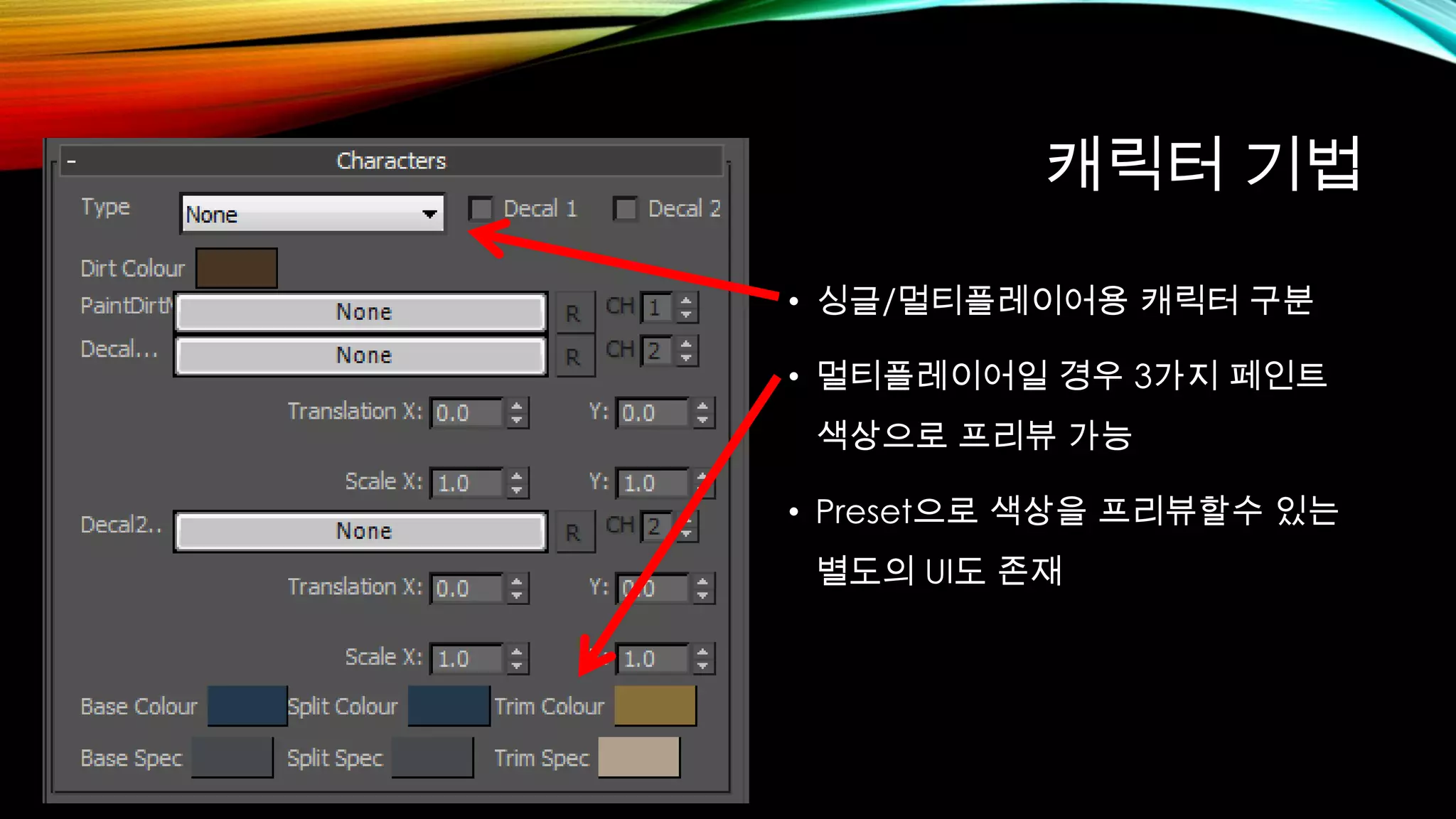
Task: Adjust the Decal CH channel spinner
Action: [687, 351]
